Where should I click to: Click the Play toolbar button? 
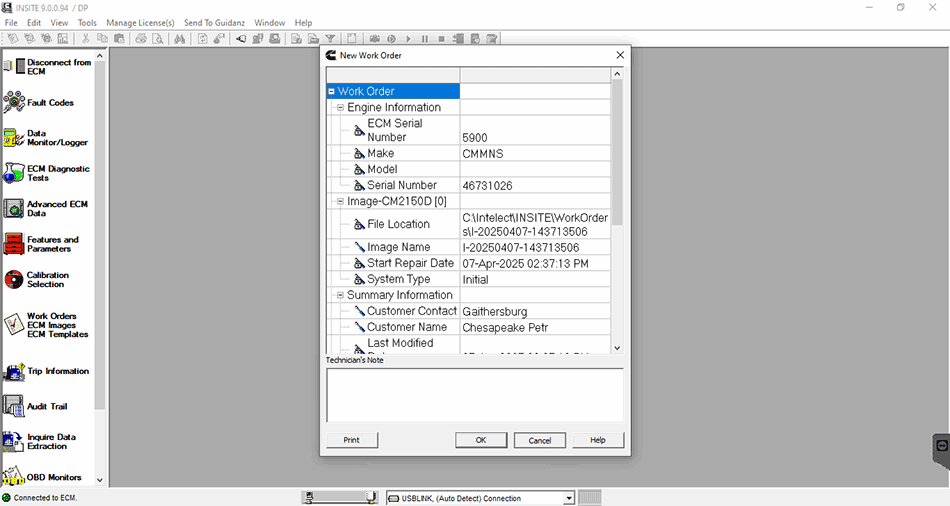pyautogui.click(x=408, y=39)
